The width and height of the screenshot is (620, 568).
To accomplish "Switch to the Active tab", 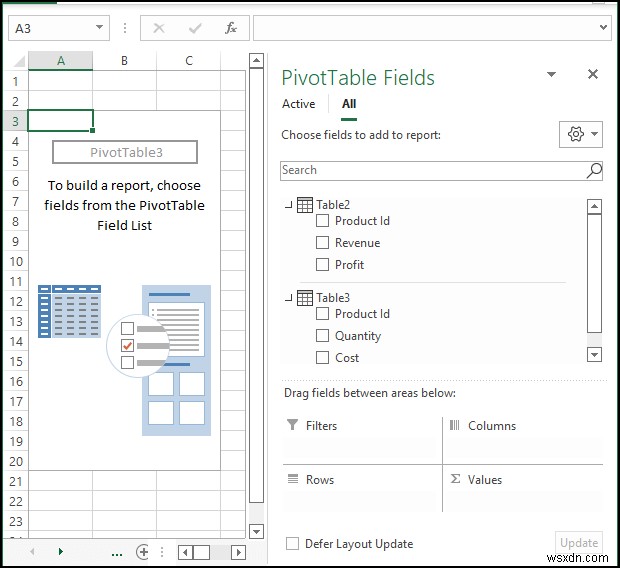I will click(x=299, y=104).
